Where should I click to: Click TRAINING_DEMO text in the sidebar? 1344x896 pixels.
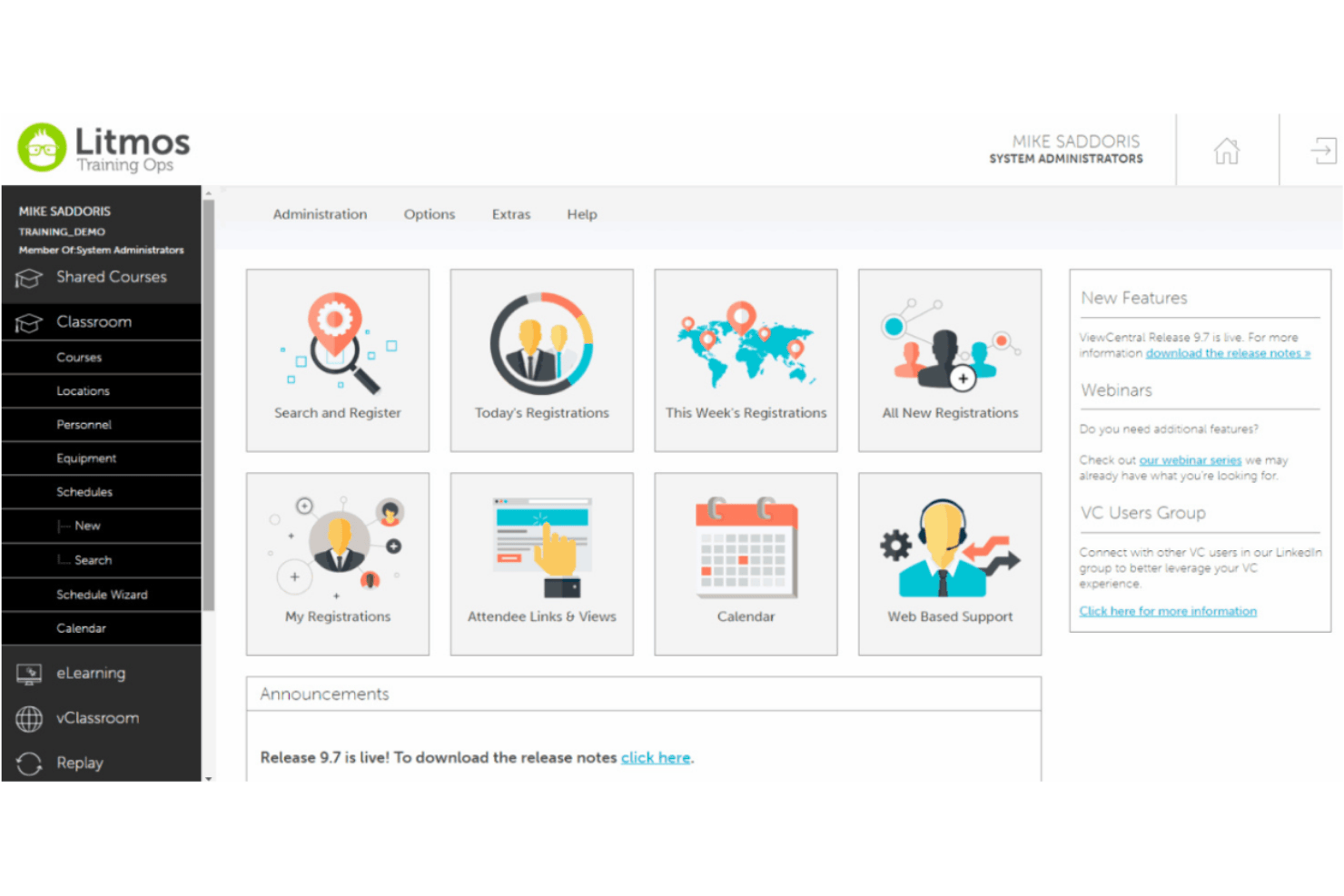coord(62,231)
